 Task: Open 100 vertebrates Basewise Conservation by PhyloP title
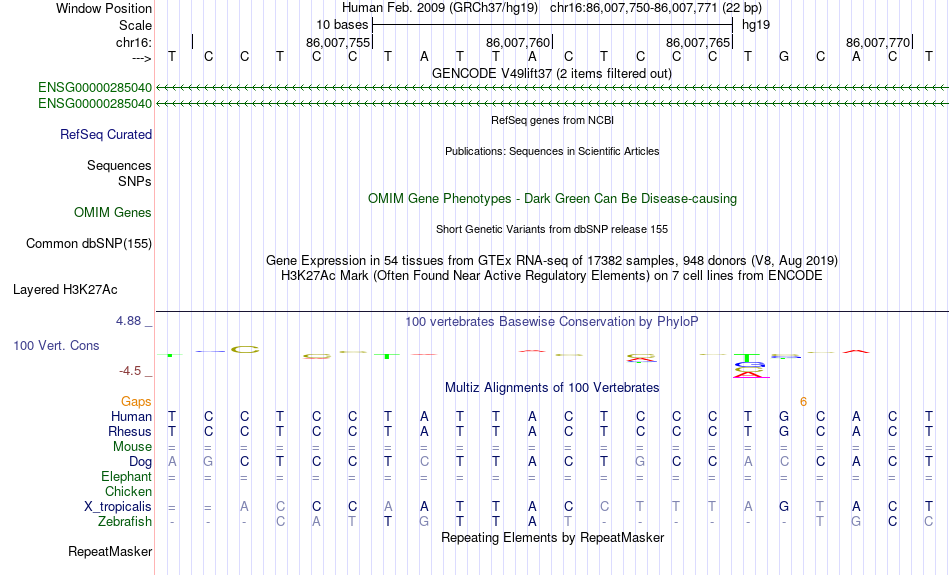click(551, 322)
